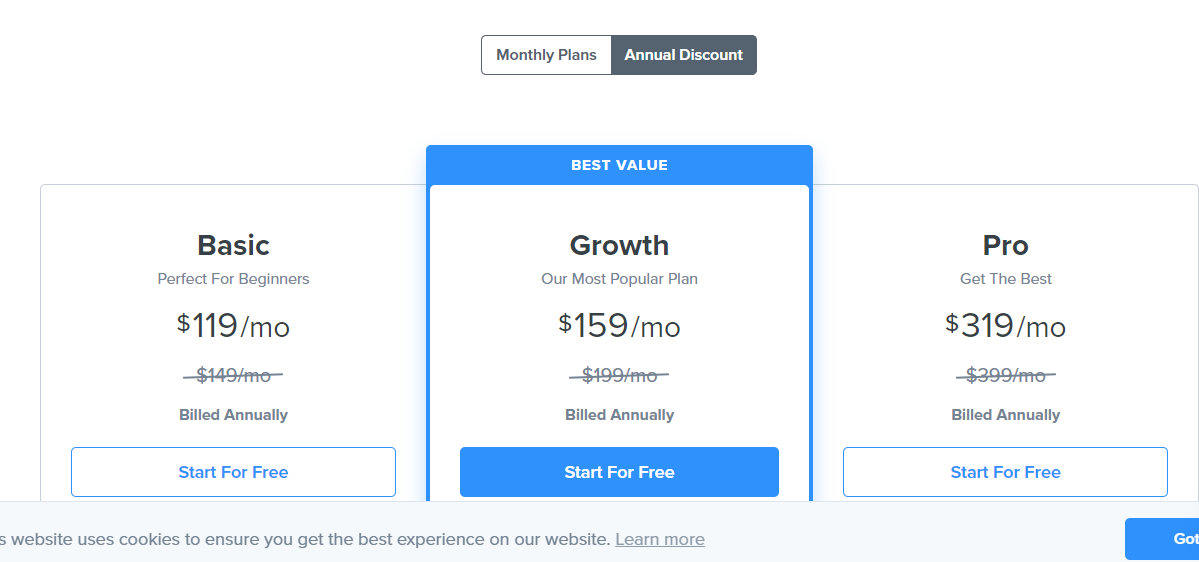The width and height of the screenshot is (1199, 562).
Task: Click the Perfect For Beginners subtitle
Action: tap(233, 279)
